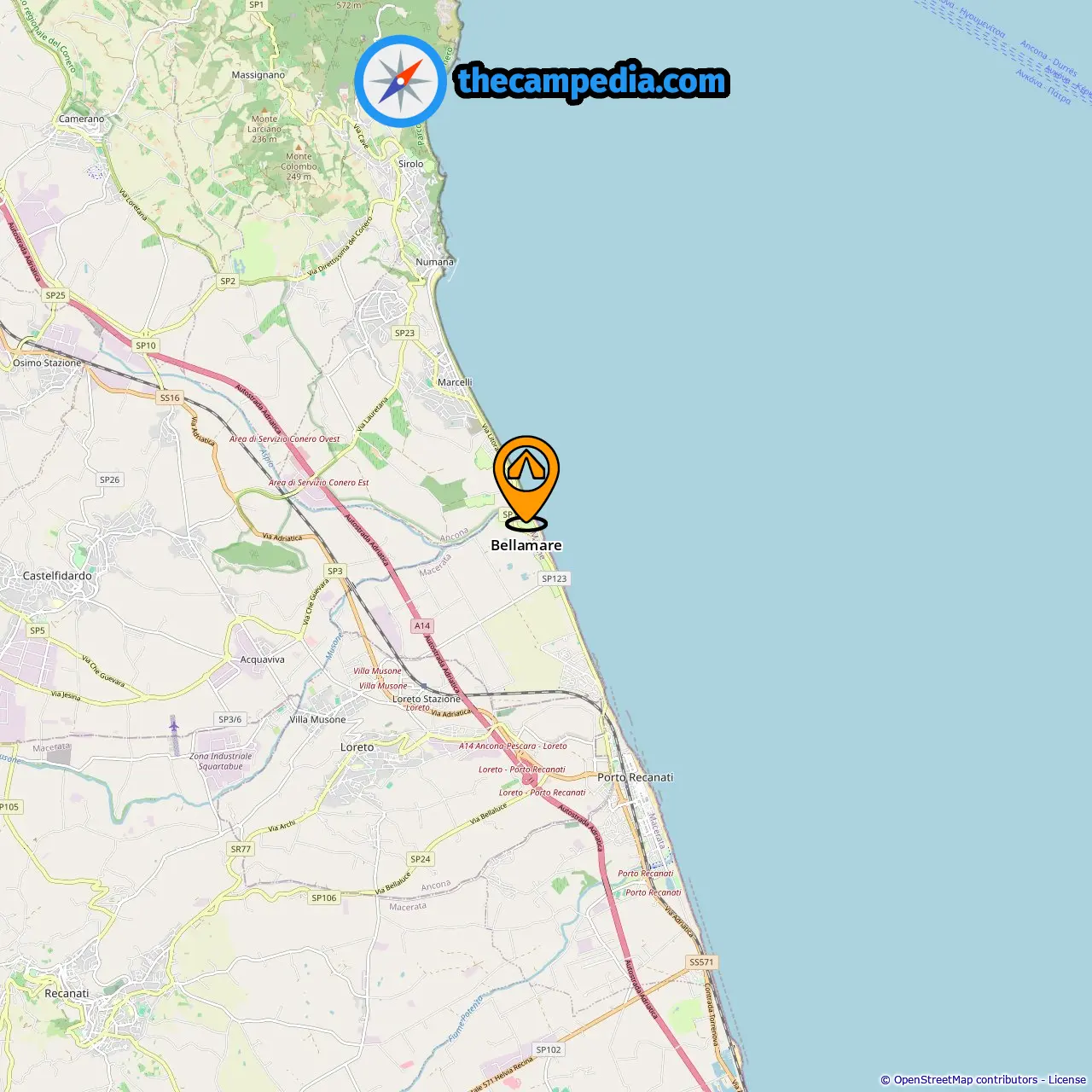
Task: Click the SP23 road shield
Action: 404,333
